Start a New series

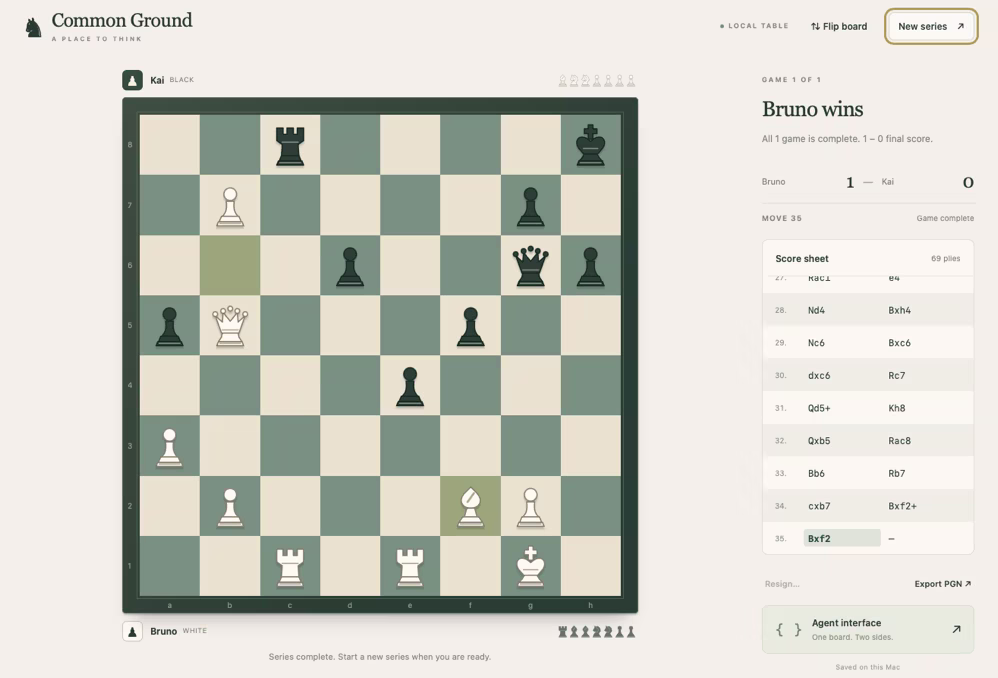[931, 26]
